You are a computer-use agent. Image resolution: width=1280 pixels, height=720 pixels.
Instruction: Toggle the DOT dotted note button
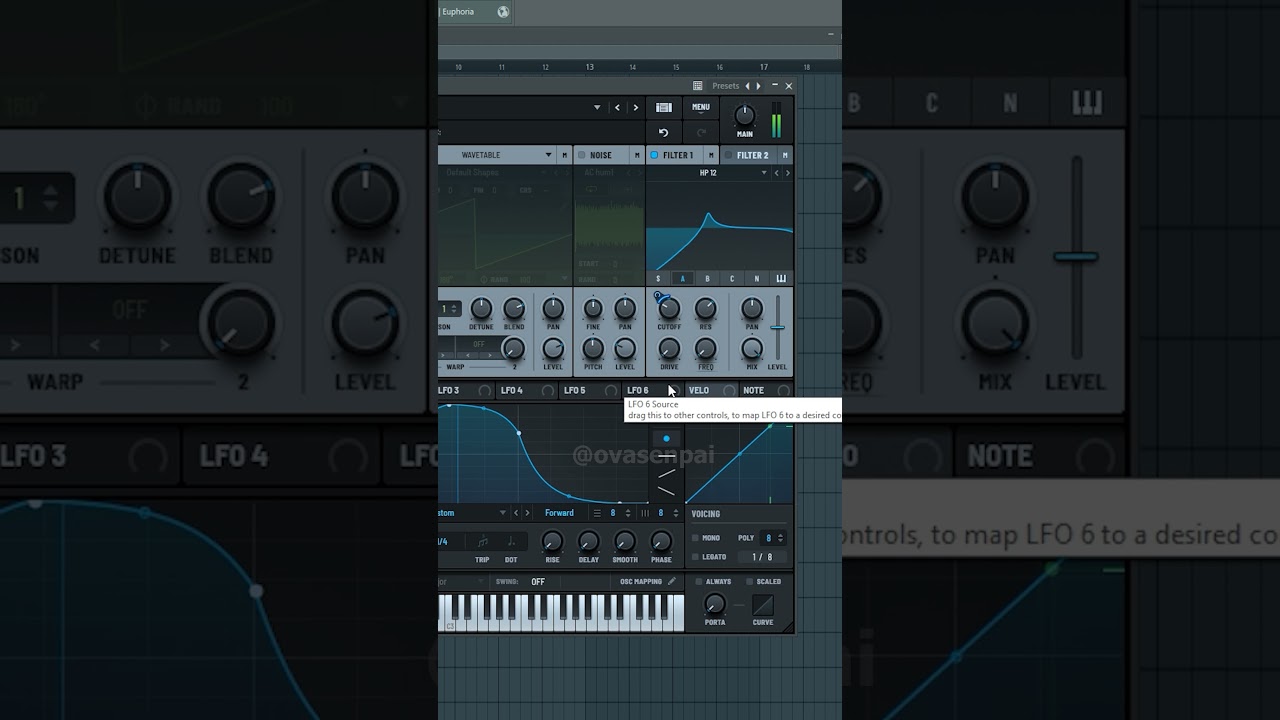[x=511, y=543]
